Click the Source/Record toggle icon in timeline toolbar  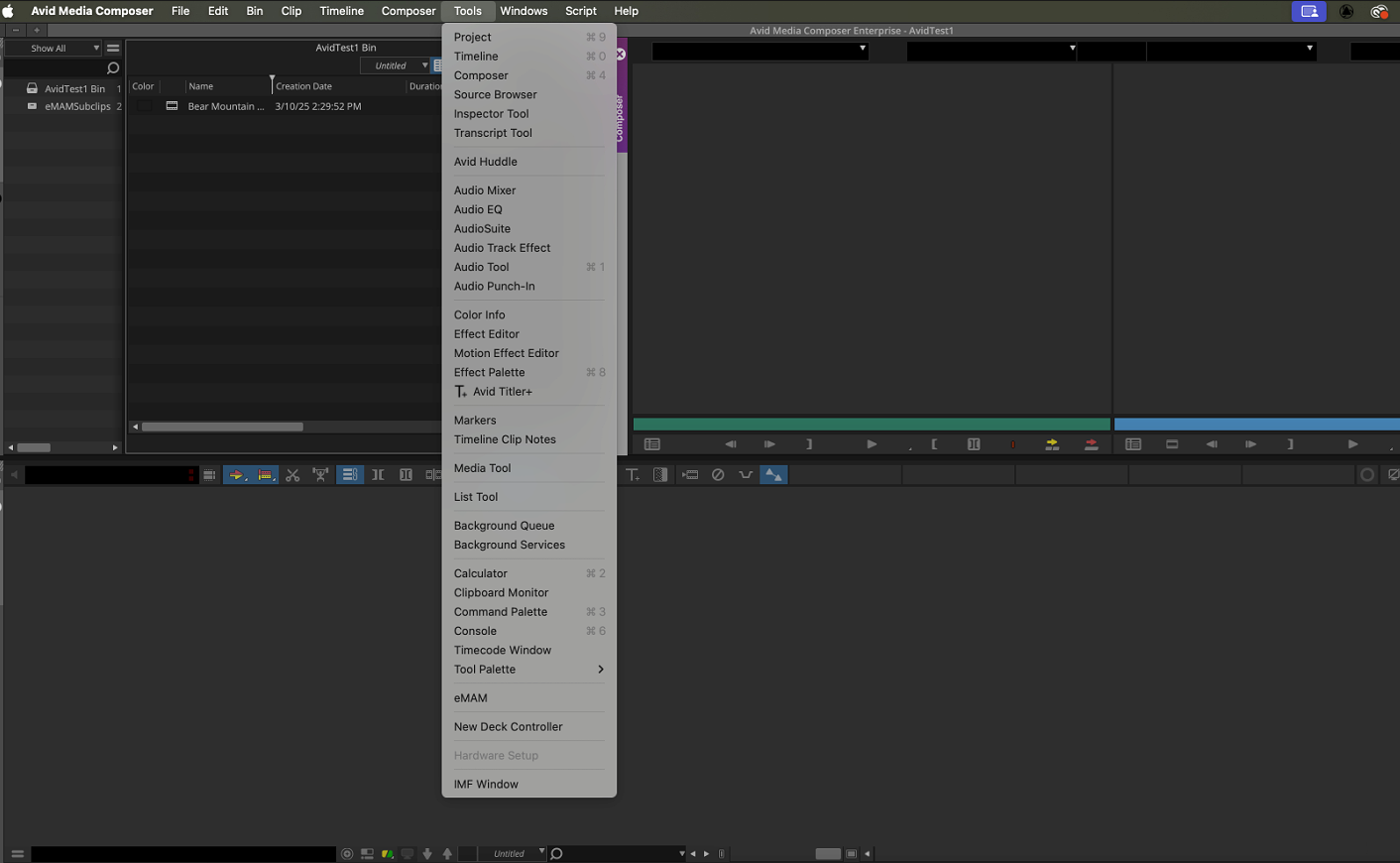(x=209, y=475)
